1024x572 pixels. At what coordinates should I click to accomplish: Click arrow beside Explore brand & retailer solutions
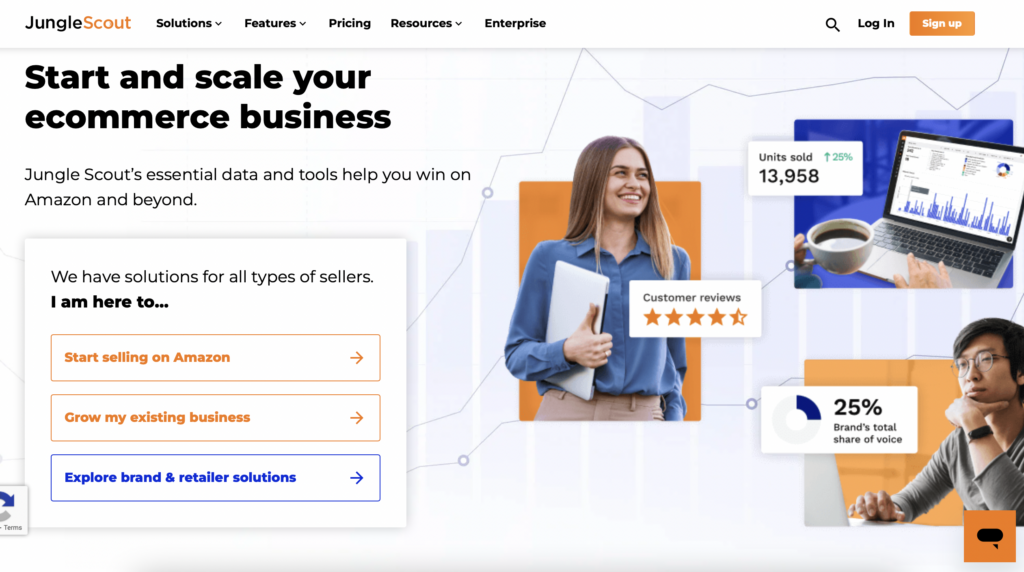coord(357,478)
